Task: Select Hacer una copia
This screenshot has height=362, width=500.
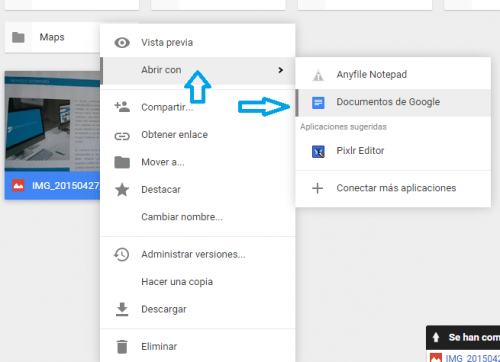Action: click(x=198, y=282)
